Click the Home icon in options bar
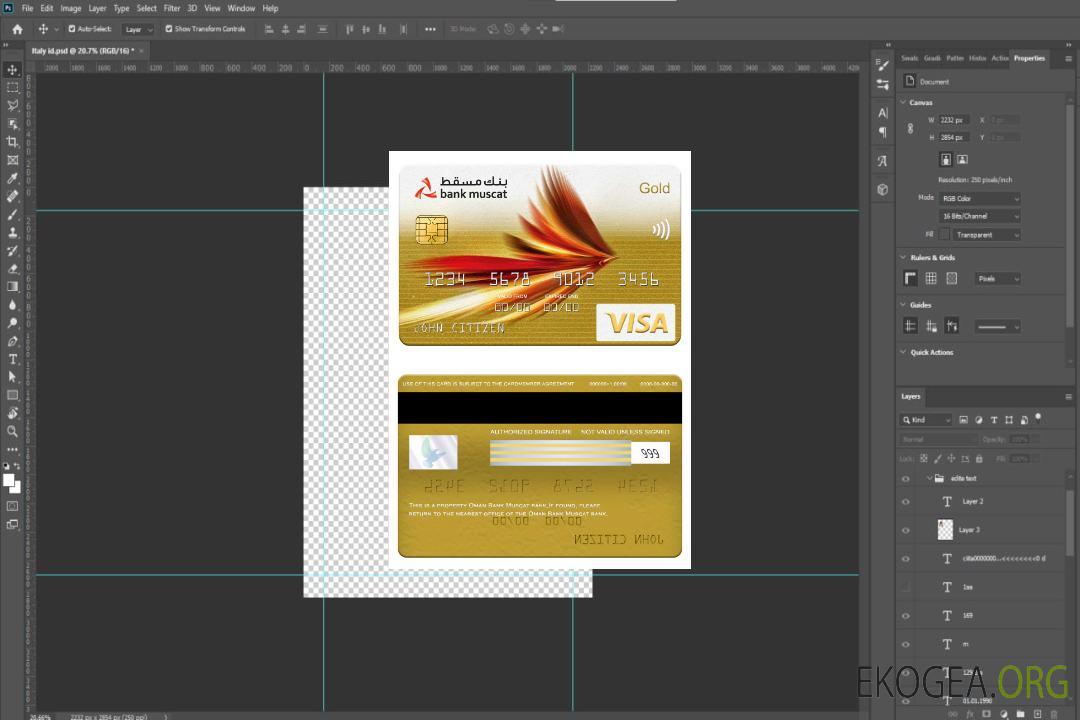 tap(17, 29)
